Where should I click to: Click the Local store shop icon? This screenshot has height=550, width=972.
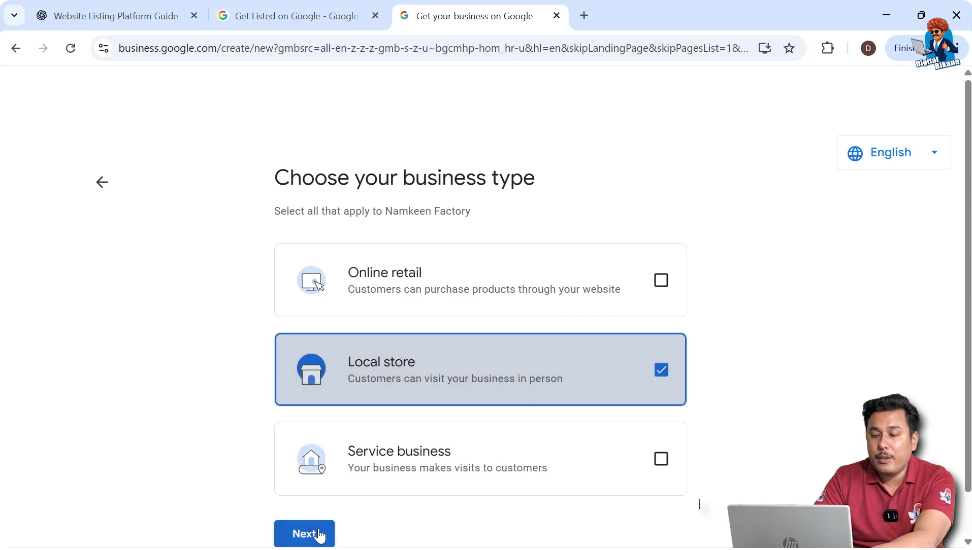tap(311, 370)
